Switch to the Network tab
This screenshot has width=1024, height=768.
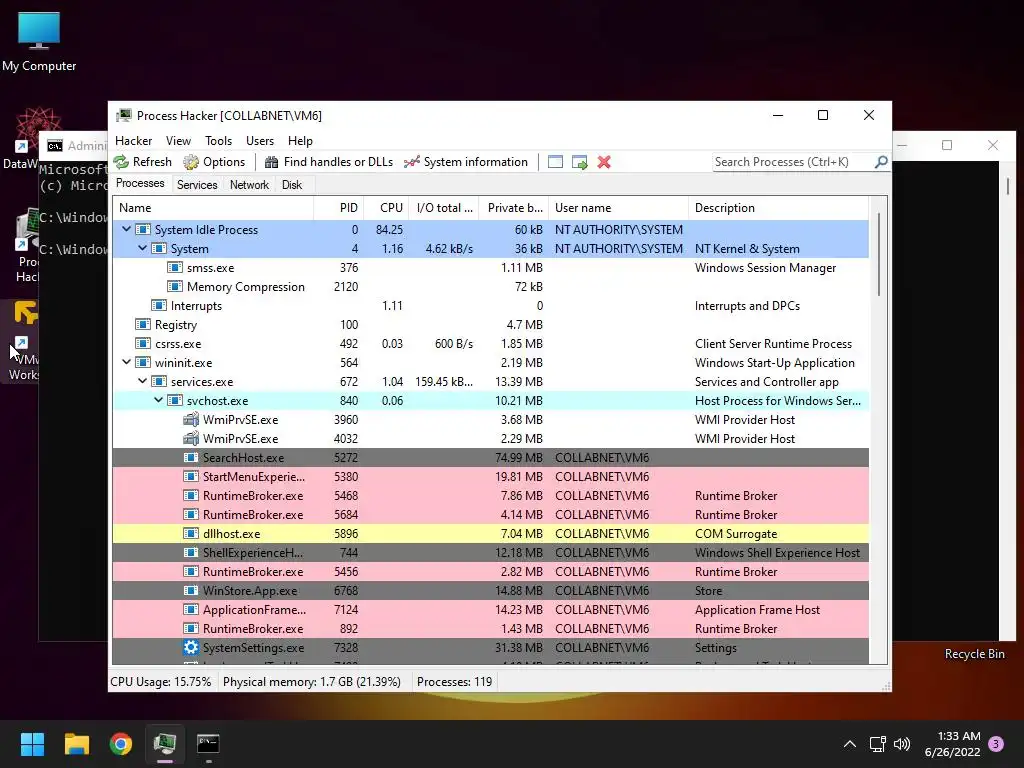[x=249, y=185]
